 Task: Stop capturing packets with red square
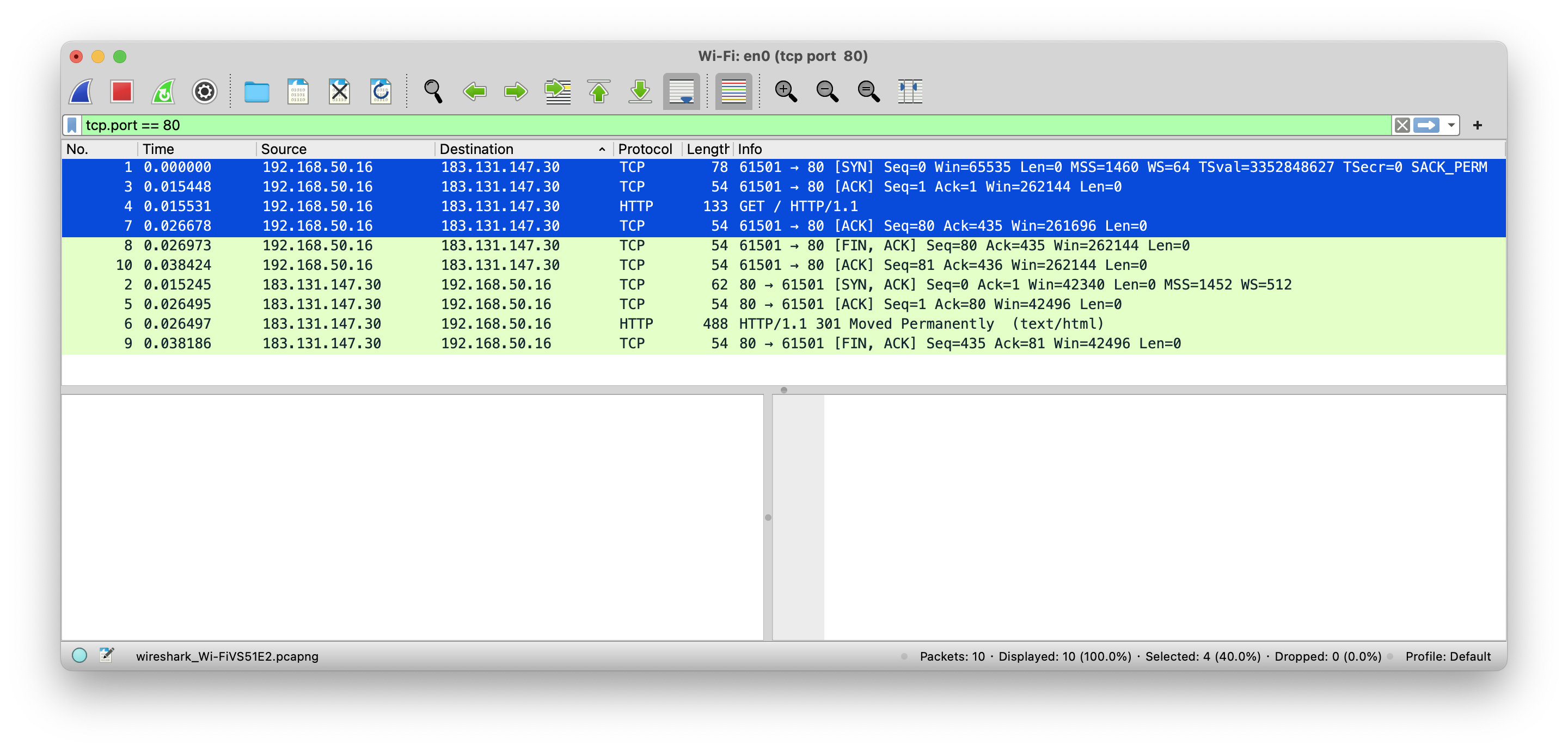point(122,92)
